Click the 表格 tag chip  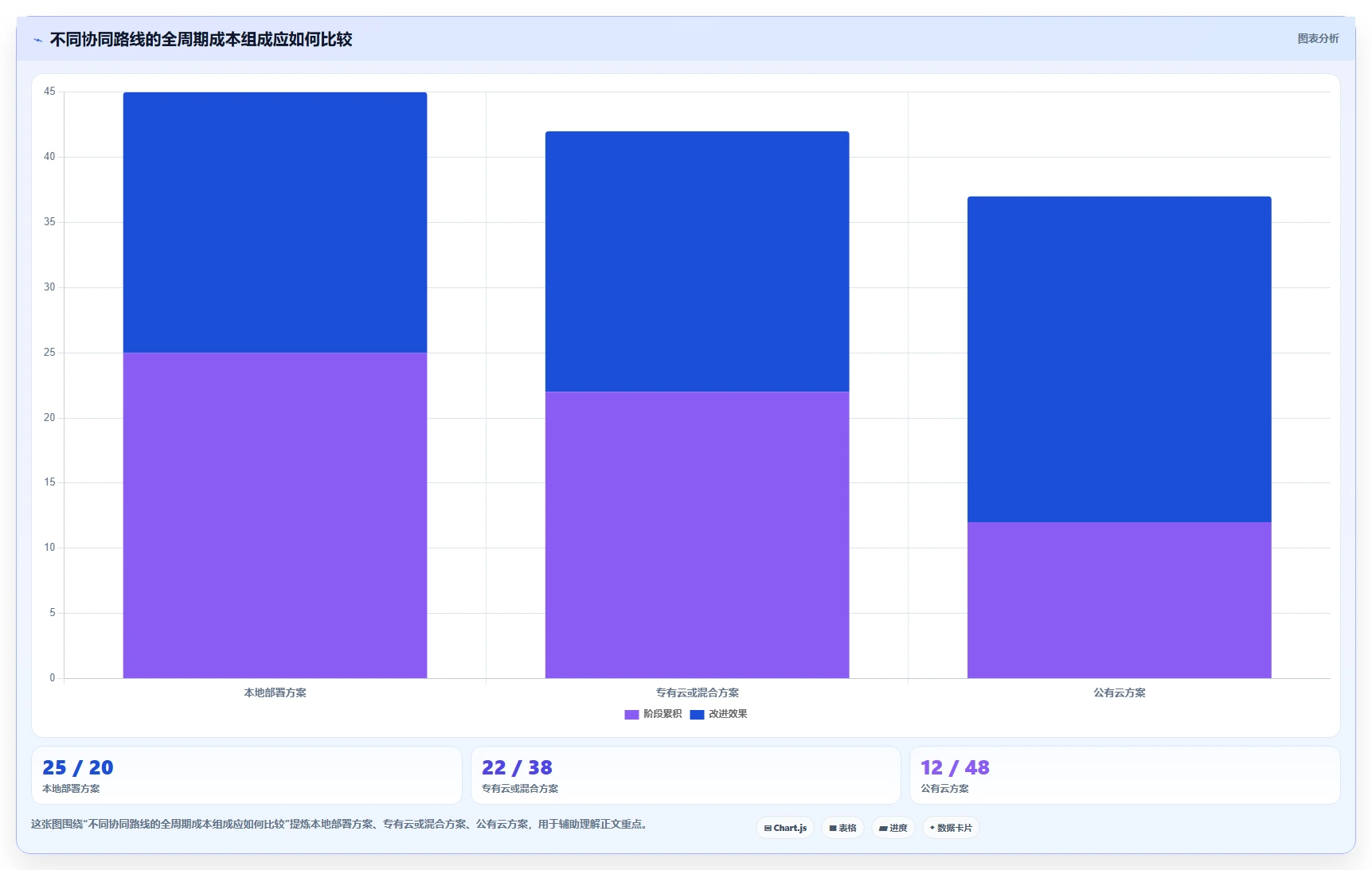coord(842,828)
